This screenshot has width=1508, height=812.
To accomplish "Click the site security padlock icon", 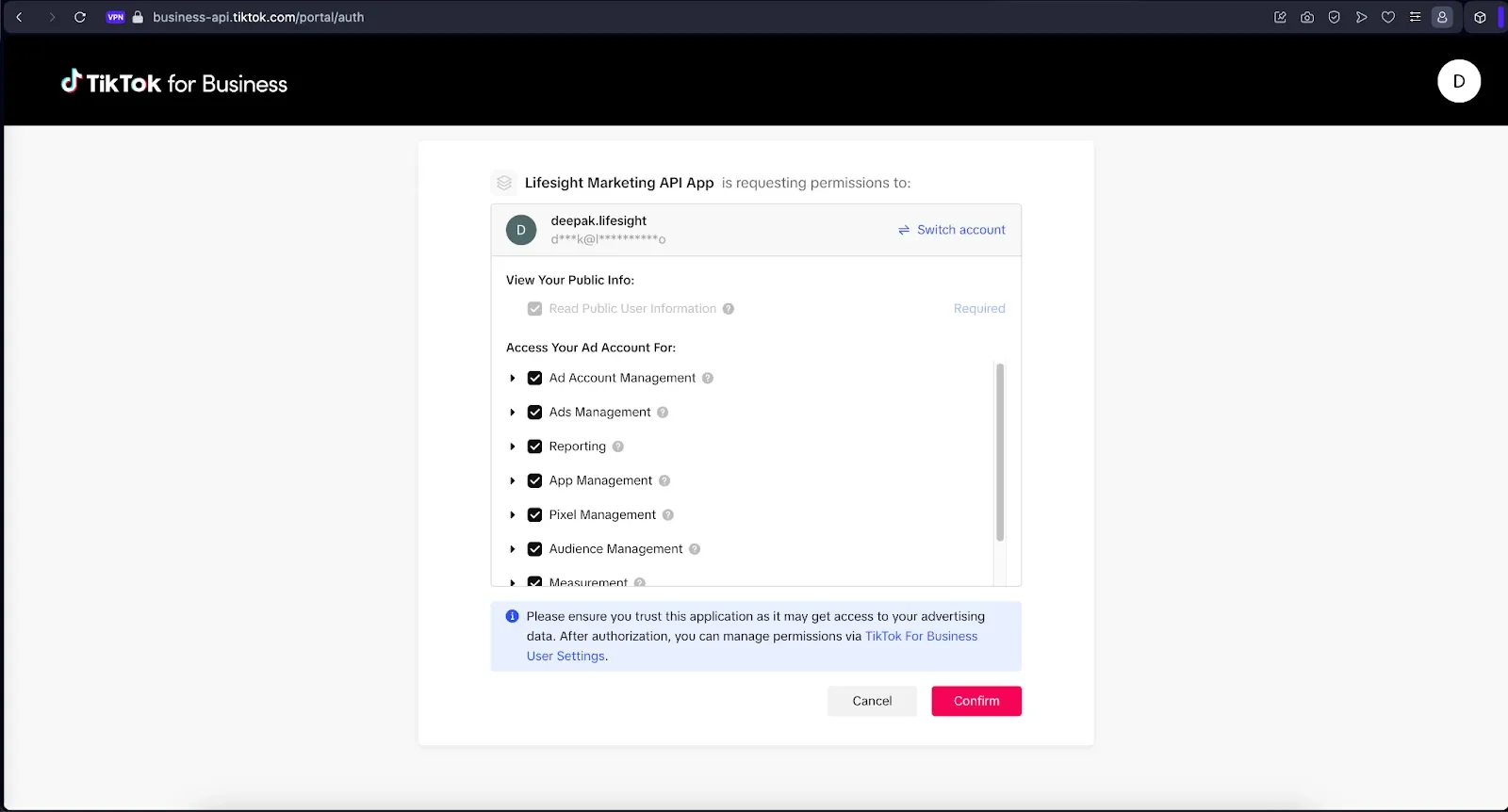I will (x=138, y=17).
